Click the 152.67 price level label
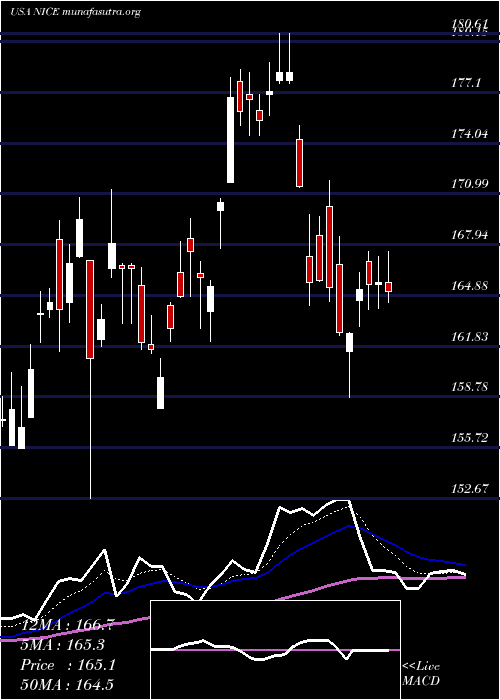The image size is (500, 700). tap(470, 489)
